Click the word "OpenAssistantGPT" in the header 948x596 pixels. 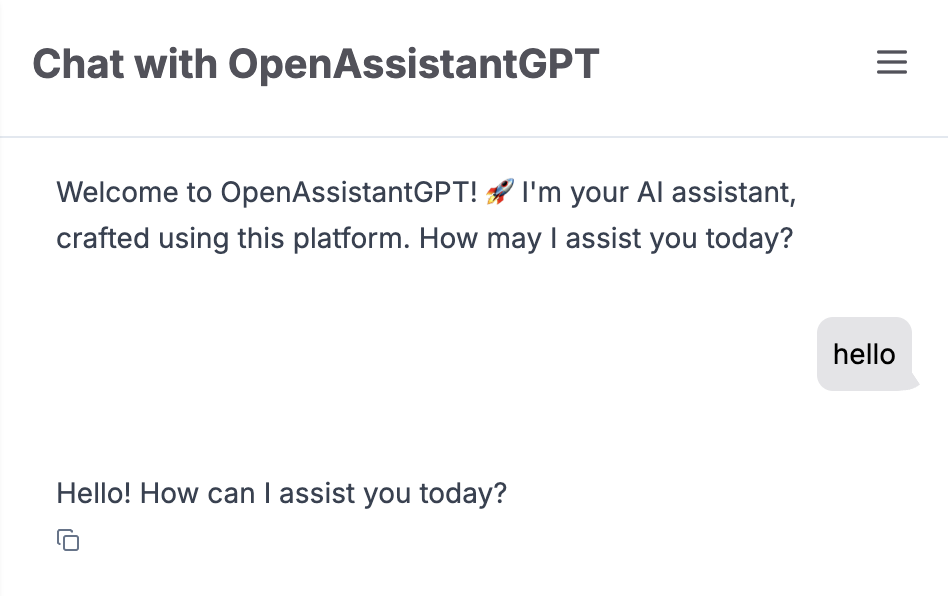tap(413, 64)
